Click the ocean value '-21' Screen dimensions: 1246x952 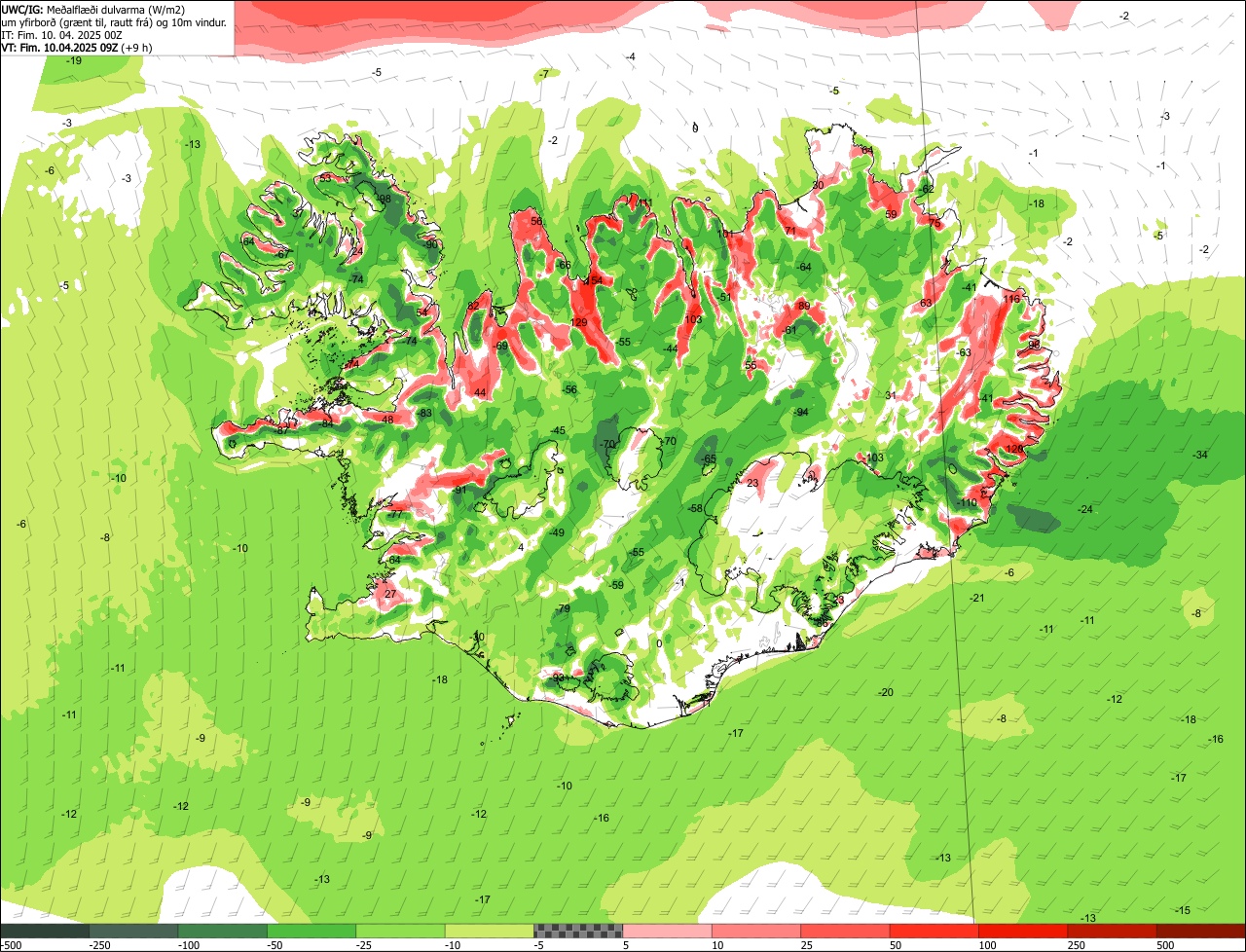[x=977, y=598]
